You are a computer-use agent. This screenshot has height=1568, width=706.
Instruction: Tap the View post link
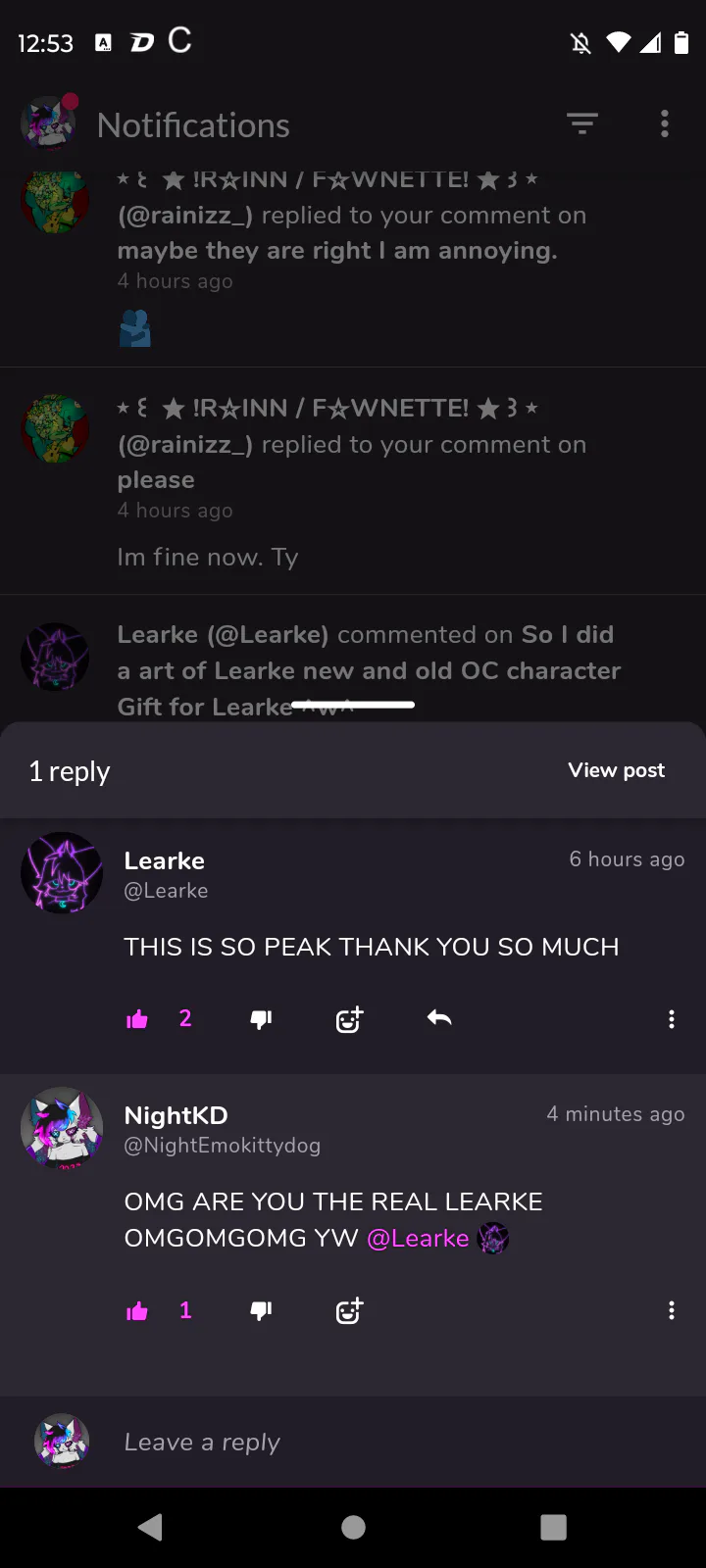617,770
